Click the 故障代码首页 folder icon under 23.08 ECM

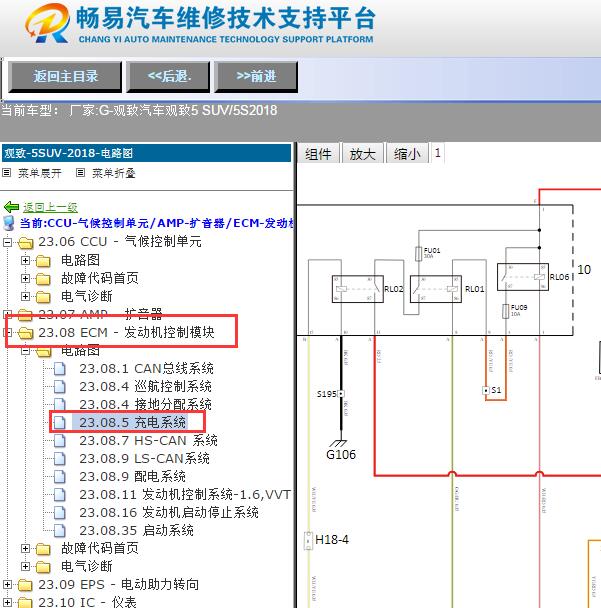click(43, 549)
